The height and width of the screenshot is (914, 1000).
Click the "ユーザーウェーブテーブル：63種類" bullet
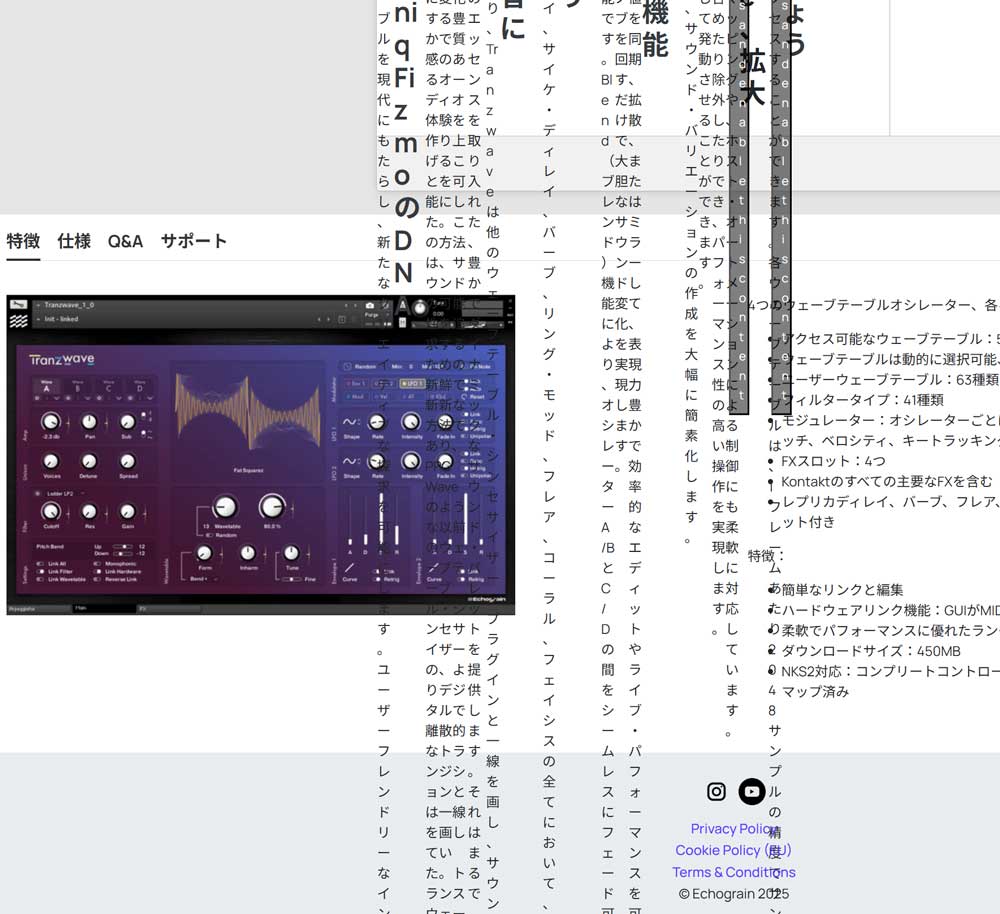(x=890, y=380)
